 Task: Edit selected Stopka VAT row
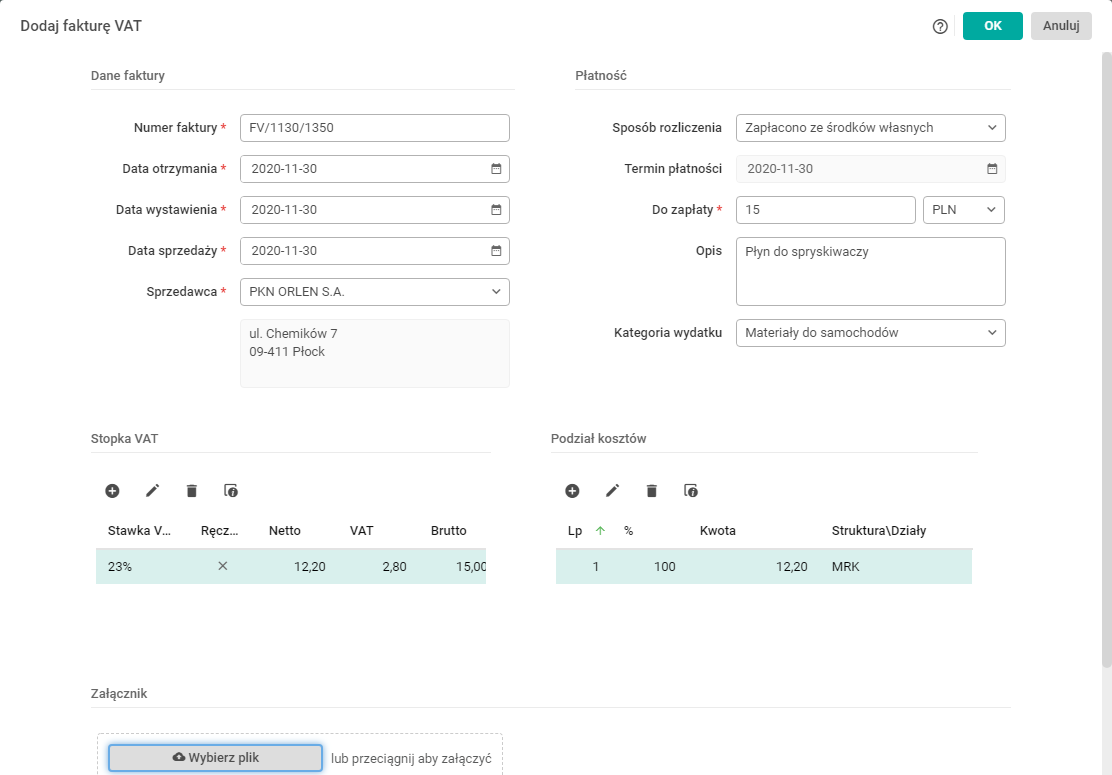click(152, 491)
